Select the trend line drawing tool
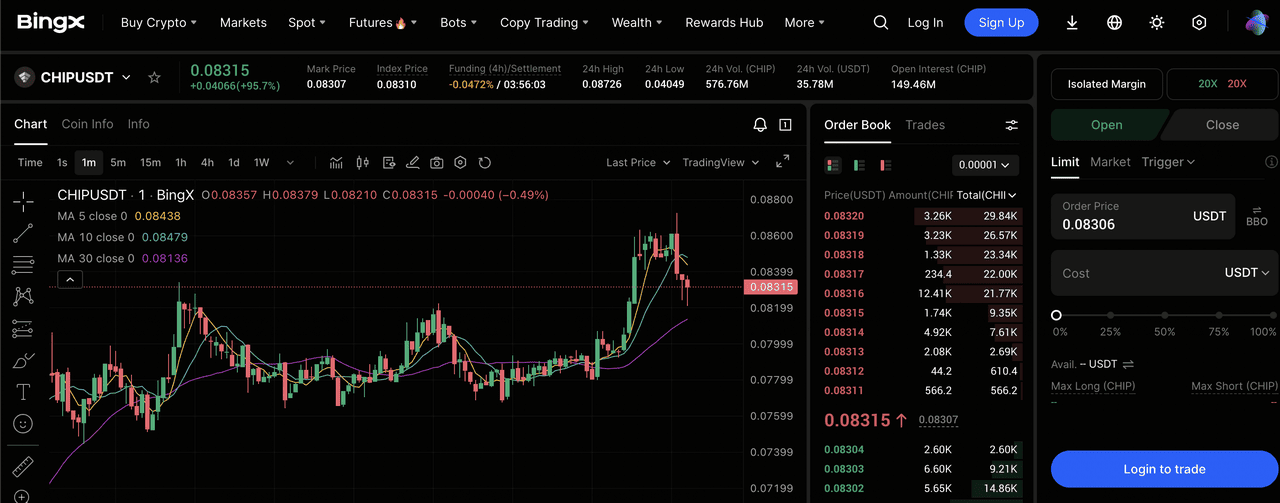The height and width of the screenshot is (503, 1280). tap(22, 233)
